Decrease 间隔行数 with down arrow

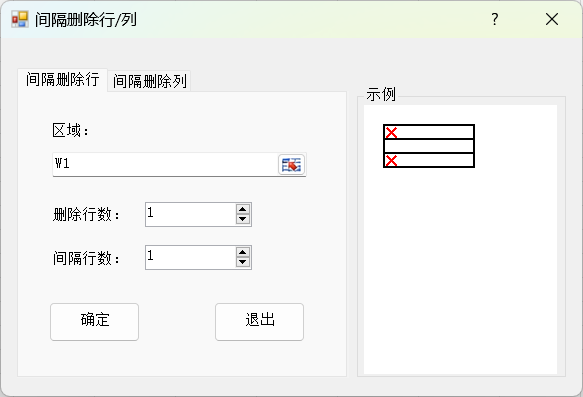click(x=242, y=262)
